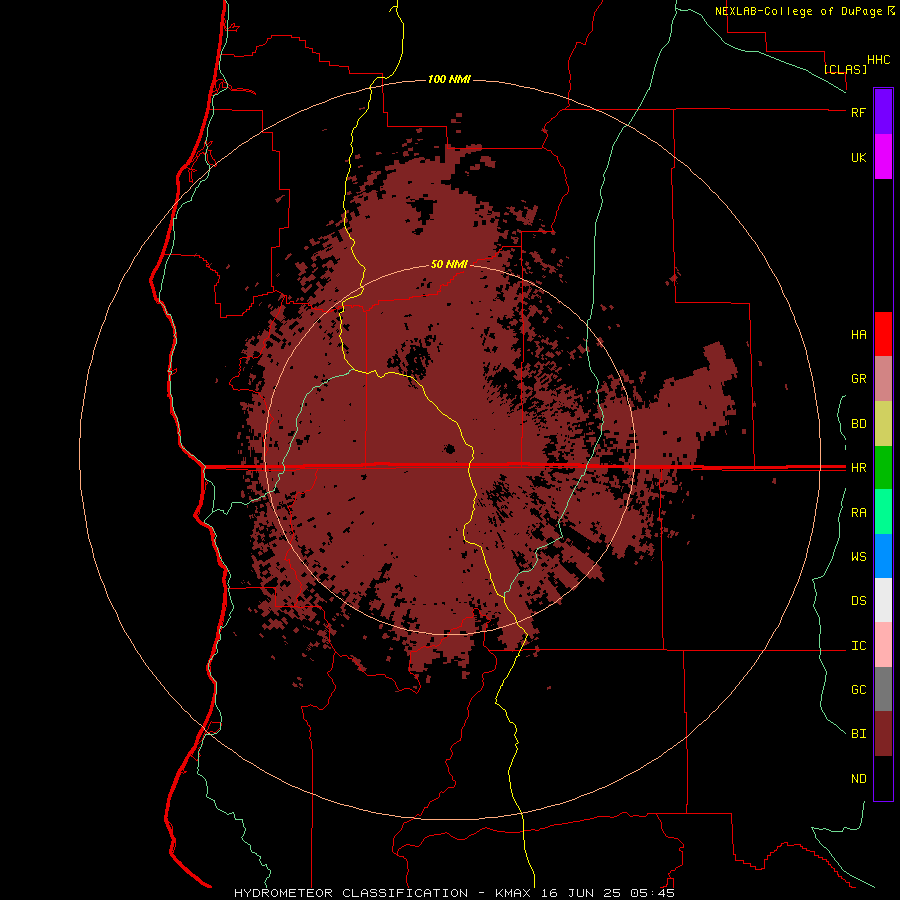Select the dusty pink GR legend swatch
The height and width of the screenshot is (900, 900).
tap(883, 379)
